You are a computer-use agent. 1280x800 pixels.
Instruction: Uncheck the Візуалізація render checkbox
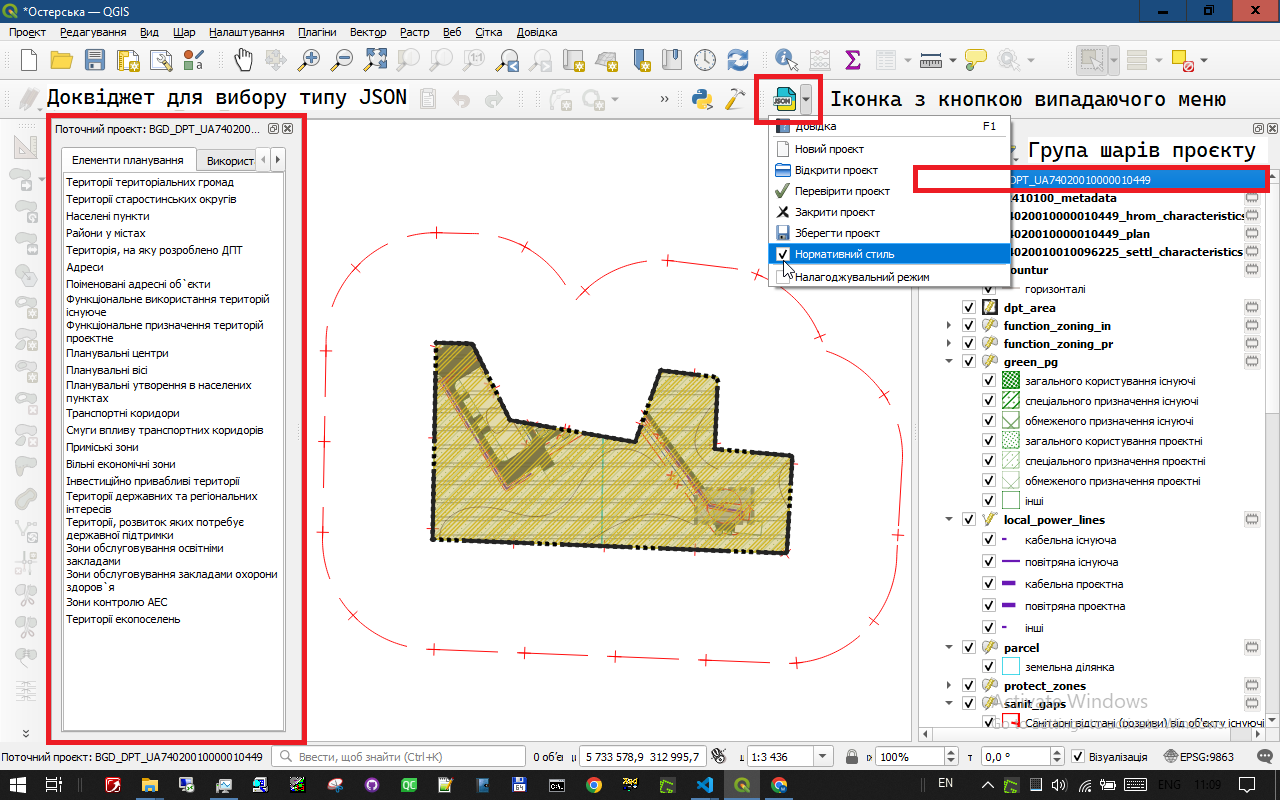coord(1077,757)
